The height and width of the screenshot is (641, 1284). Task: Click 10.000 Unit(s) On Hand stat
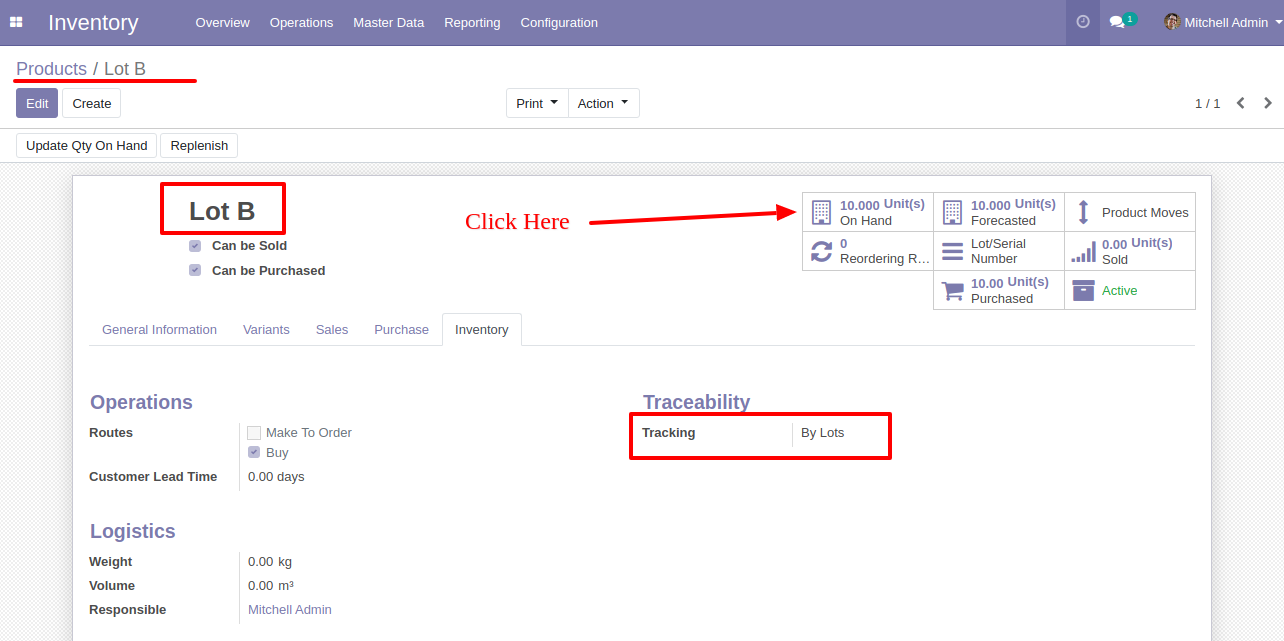tap(868, 212)
